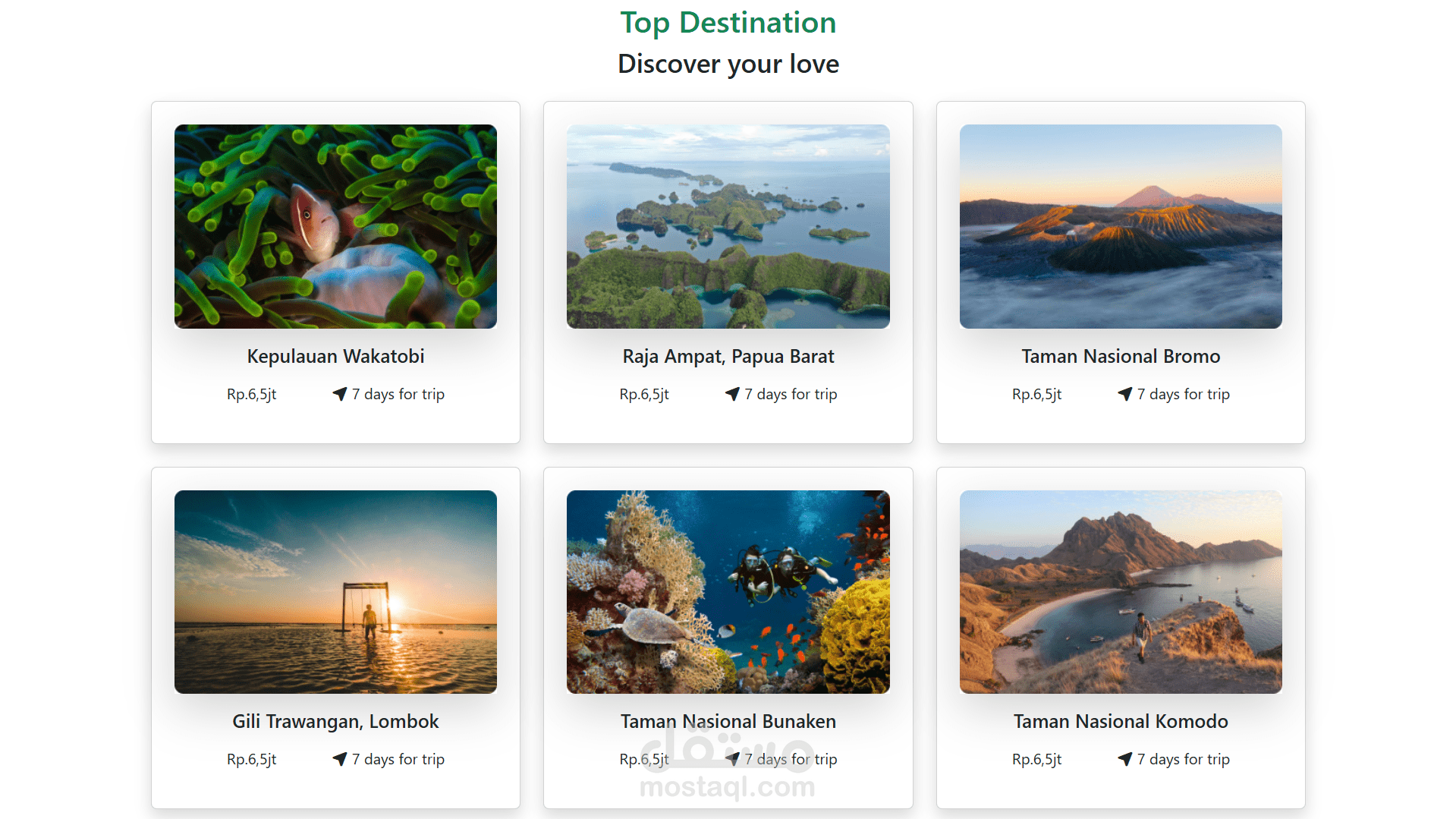Image resolution: width=1456 pixels, height=819 pixels.
Task: Click the Rp.6,5jt price under Gili Trawangan
Action: click(x=251, y=759)
